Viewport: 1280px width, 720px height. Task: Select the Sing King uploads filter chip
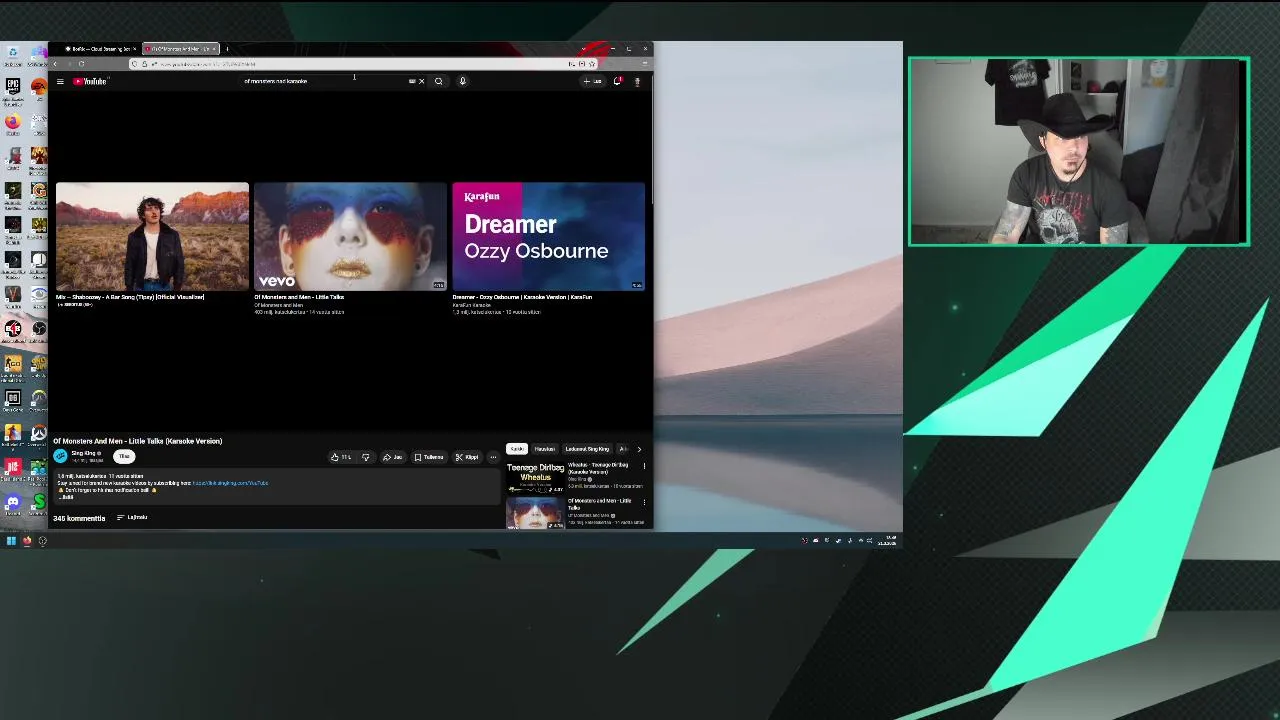[587, 449]
